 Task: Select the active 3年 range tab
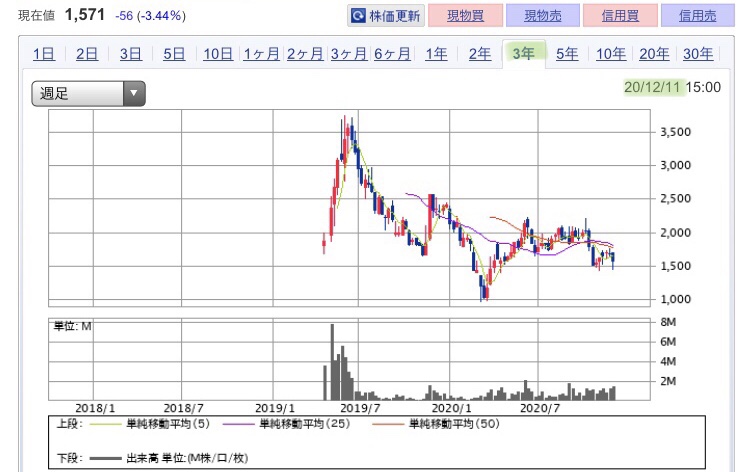pyautogui.click(x=524, y=54)
